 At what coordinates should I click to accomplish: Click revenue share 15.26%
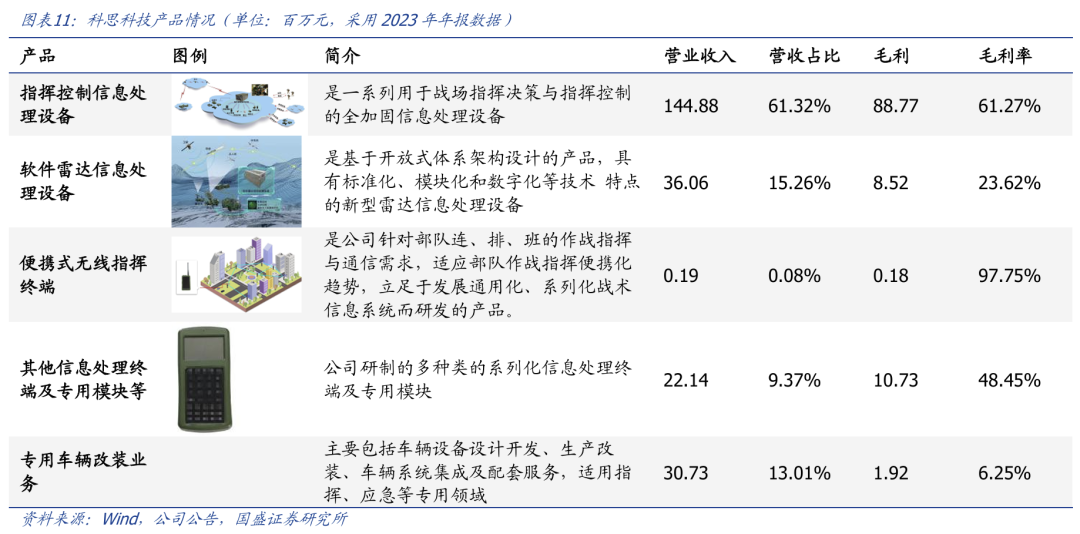point(799,183)
